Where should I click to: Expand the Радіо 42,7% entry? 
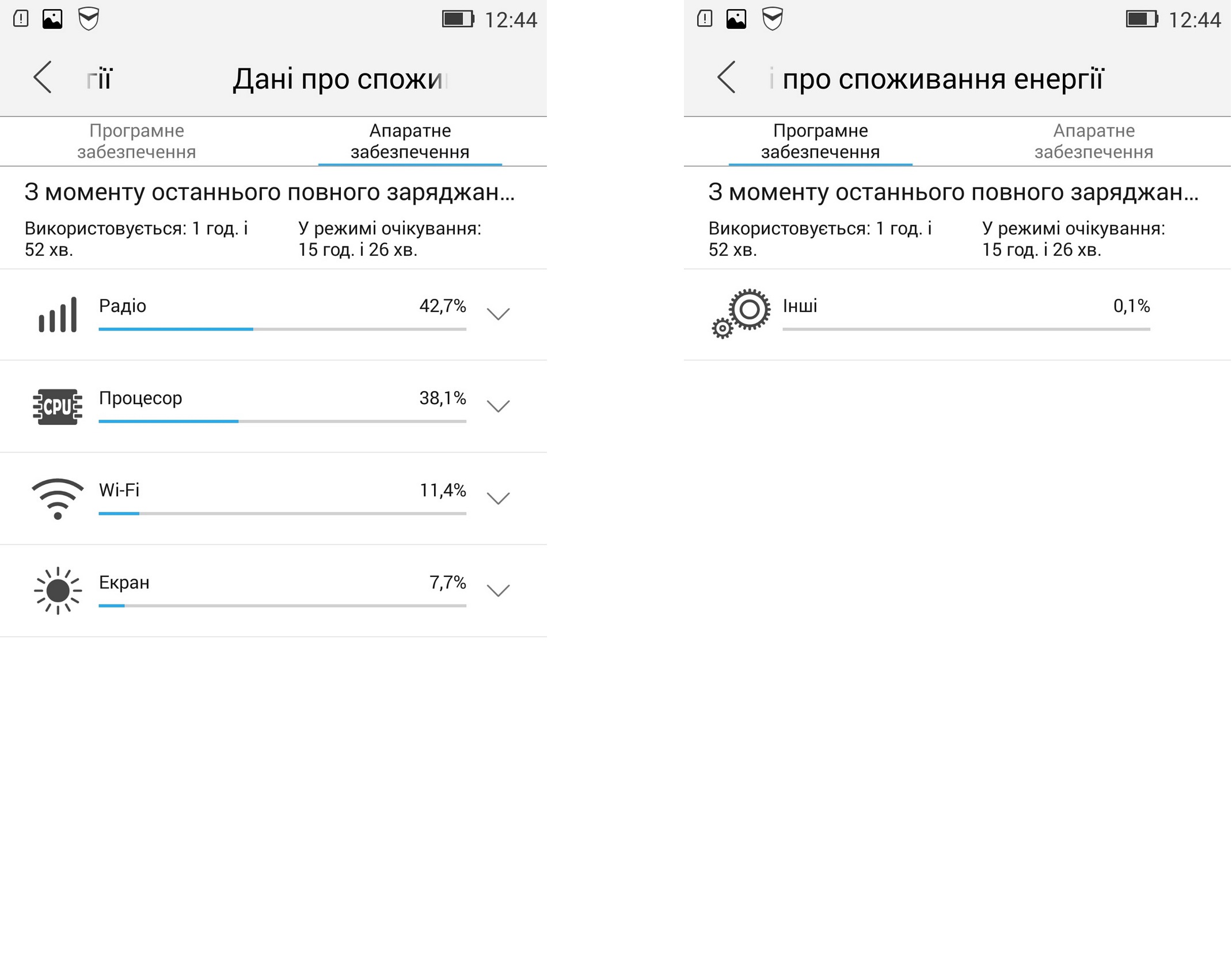pyautogui.click(x=498, y=314)
